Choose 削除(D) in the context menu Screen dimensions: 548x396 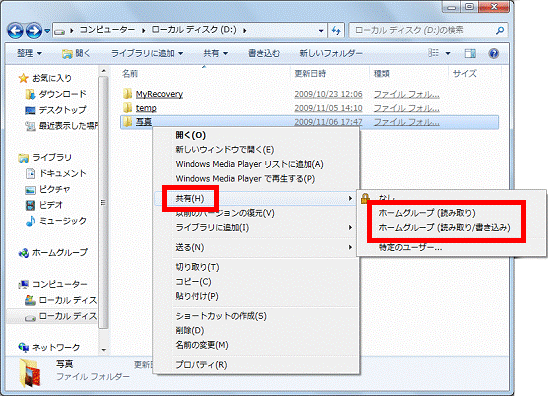point(257,330)
